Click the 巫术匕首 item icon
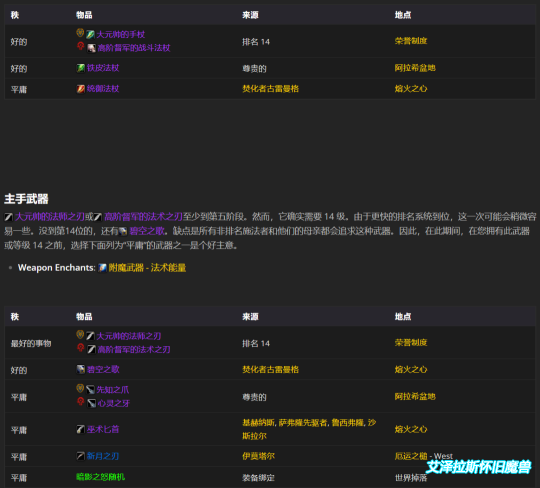This screenshot has height=488, width=540. click(81, 429)
